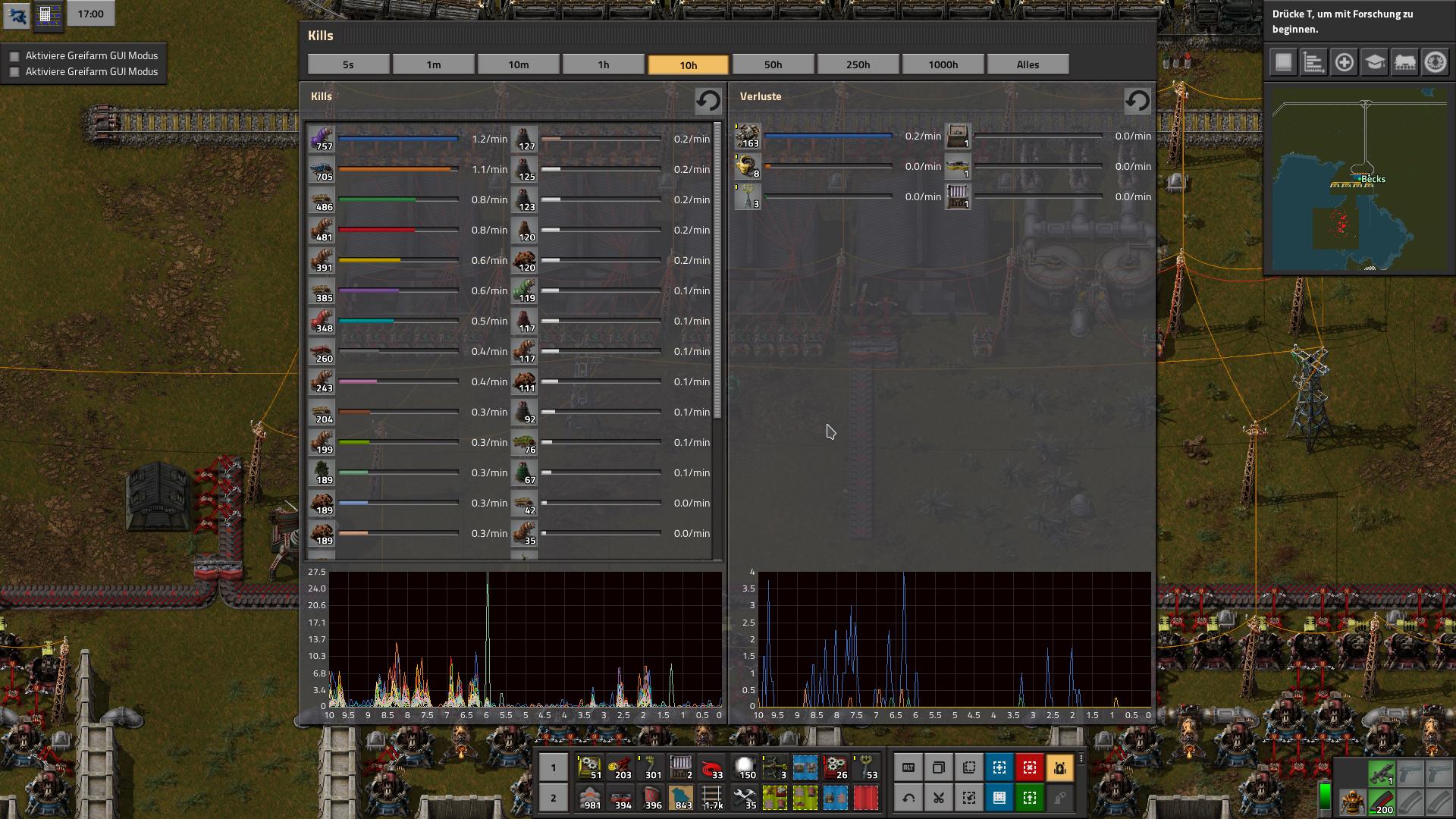This screenshot has height=819, width=1456.
Task: Open the logistic networks gear icon
Action: (1435, 62)
